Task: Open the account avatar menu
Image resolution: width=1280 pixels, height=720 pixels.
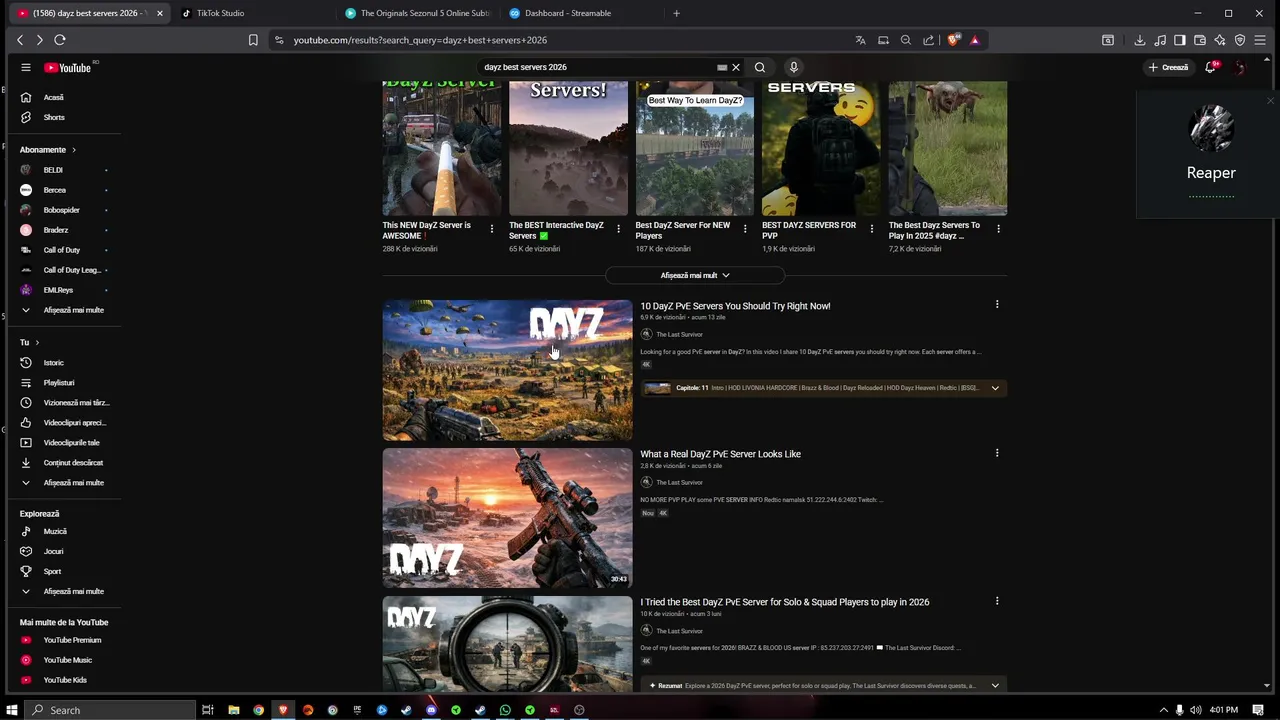Action: coord(1240,67)
